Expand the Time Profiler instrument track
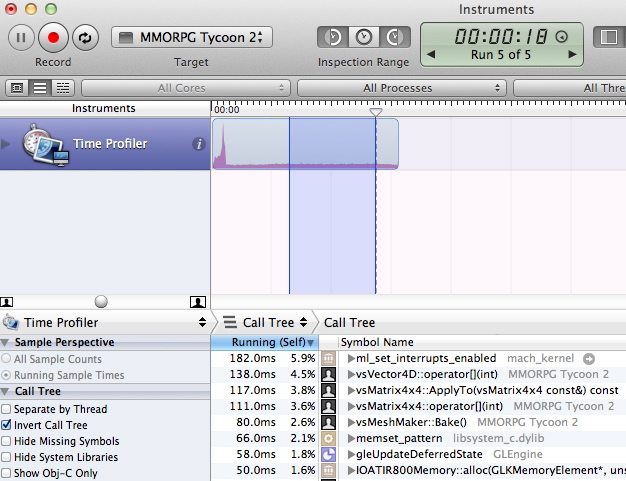The image size is (626, 481). click(6, 144)
